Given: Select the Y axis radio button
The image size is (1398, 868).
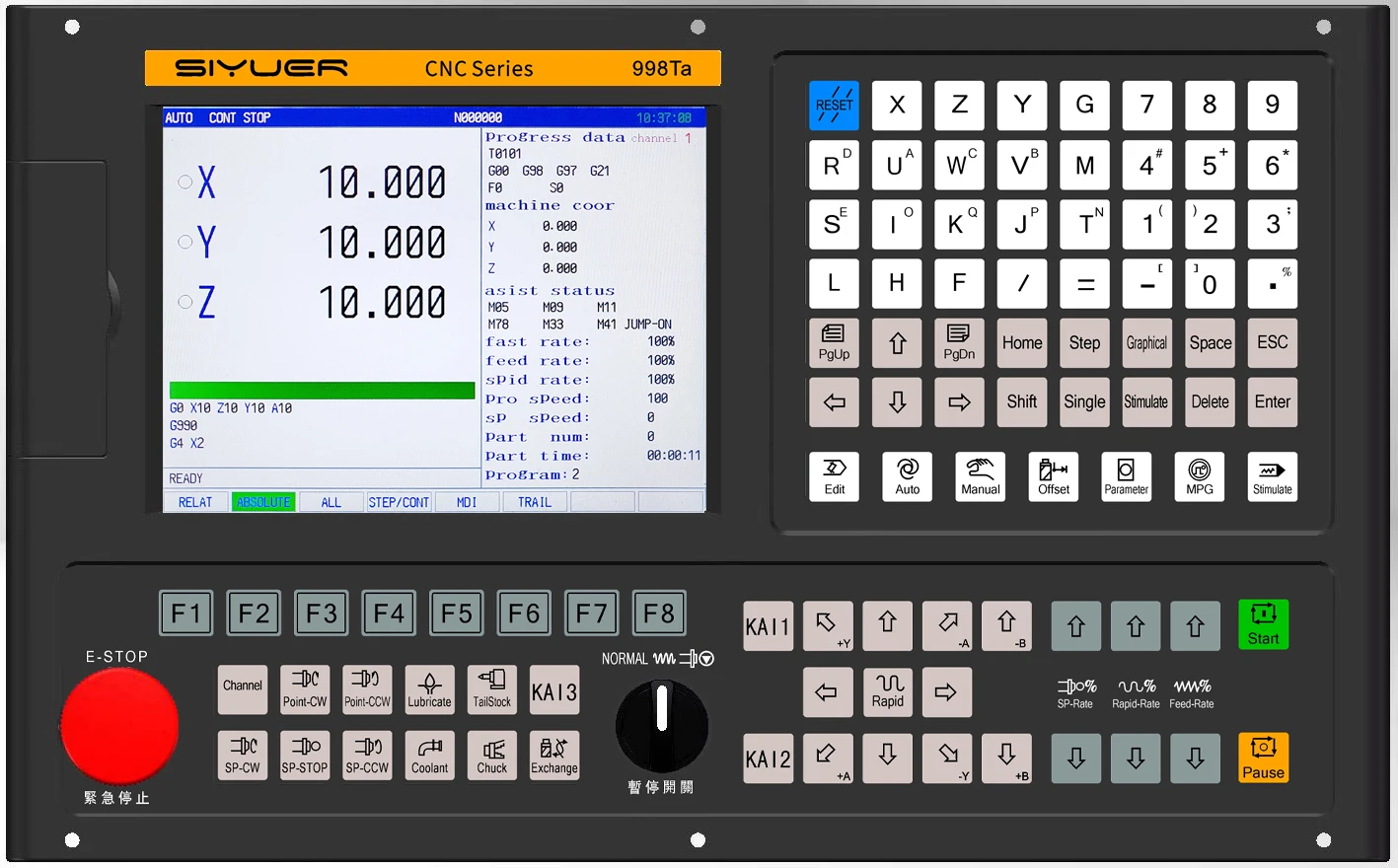Looking at the screenshot, I should [x=184, y=242].
